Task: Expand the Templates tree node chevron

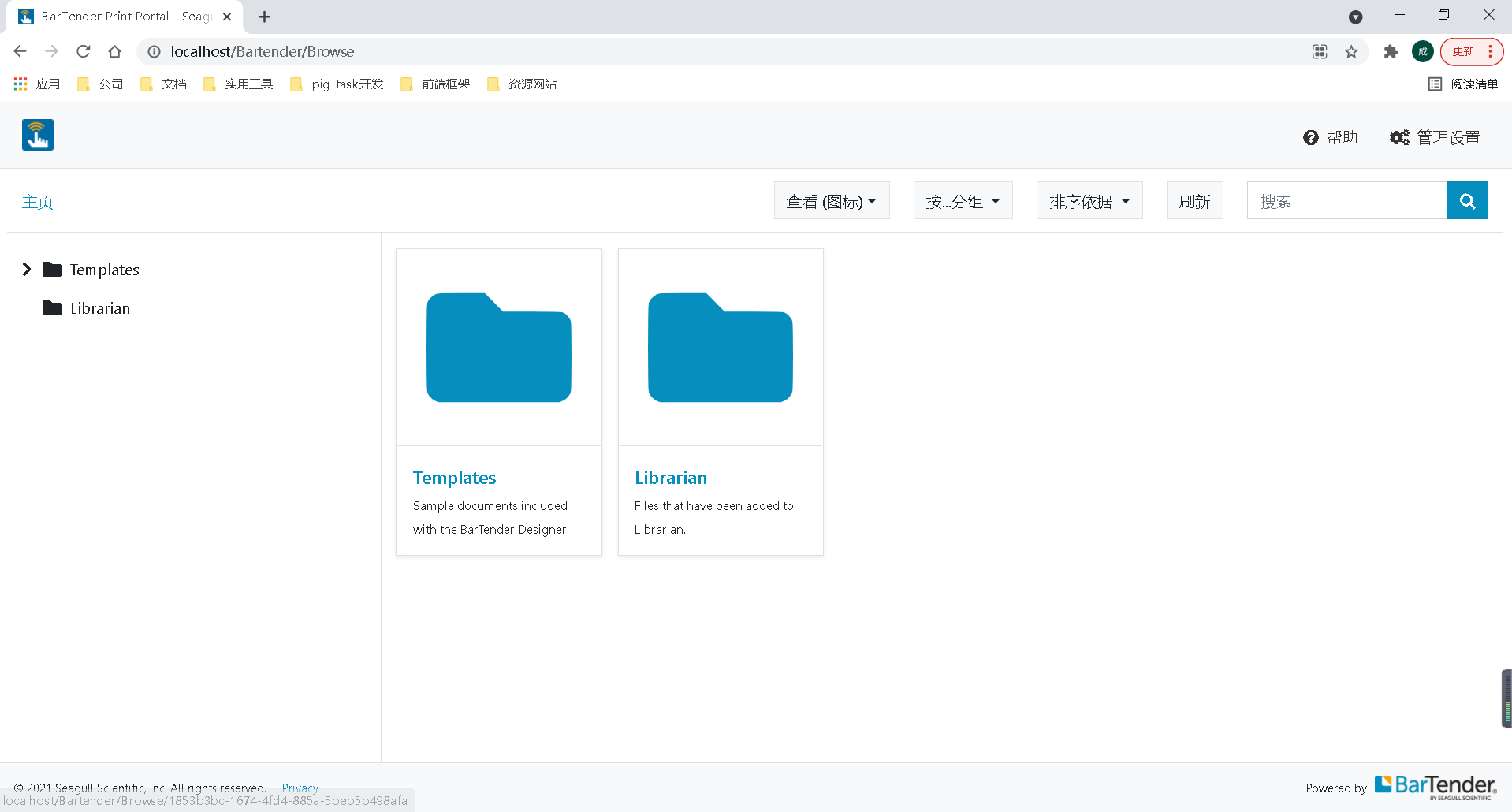Action: pos(27,270)
